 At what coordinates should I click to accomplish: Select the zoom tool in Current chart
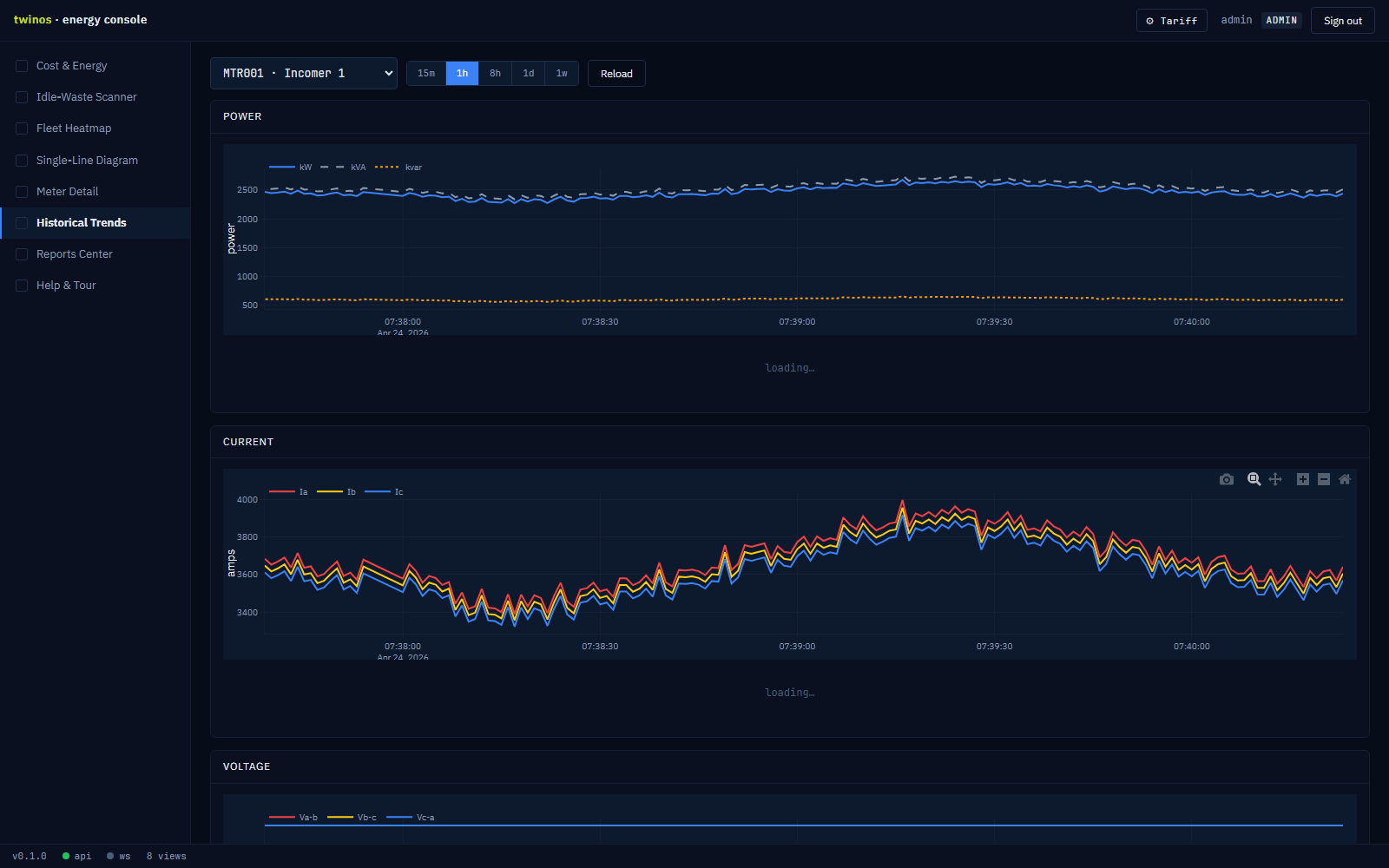[1254, 479]
